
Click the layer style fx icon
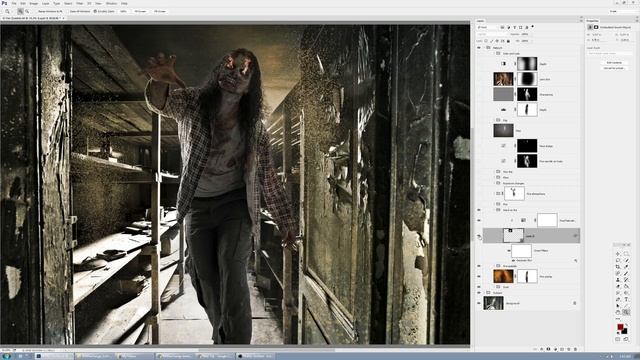542,349
